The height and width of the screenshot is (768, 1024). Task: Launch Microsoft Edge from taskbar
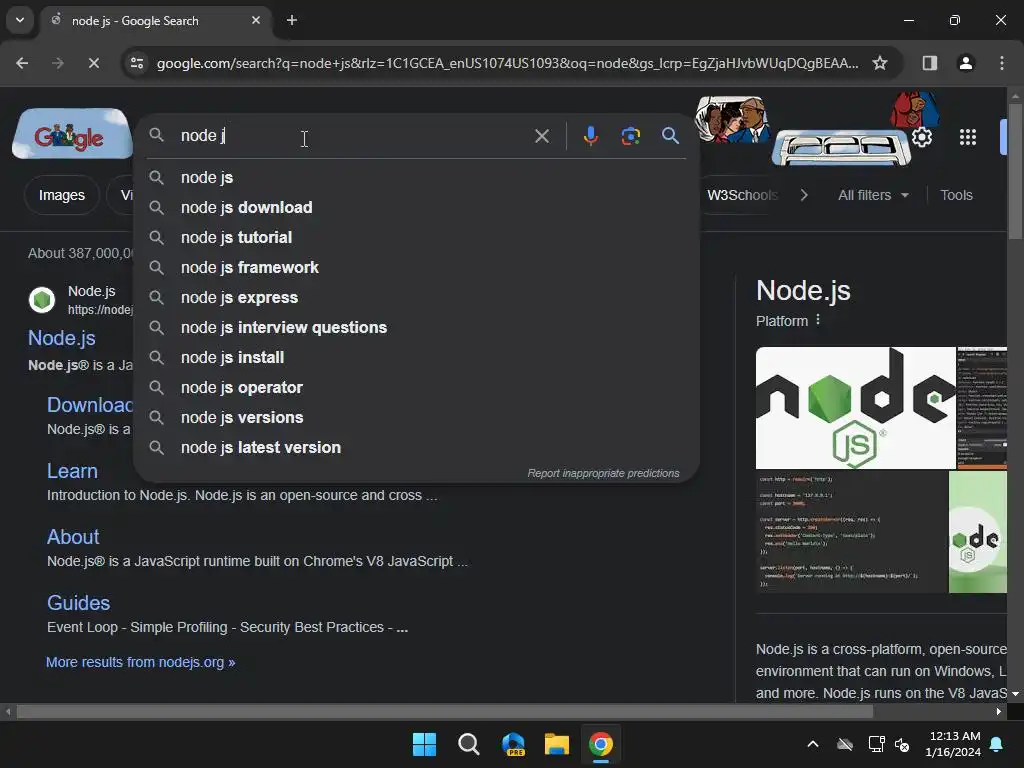[513, 744]
